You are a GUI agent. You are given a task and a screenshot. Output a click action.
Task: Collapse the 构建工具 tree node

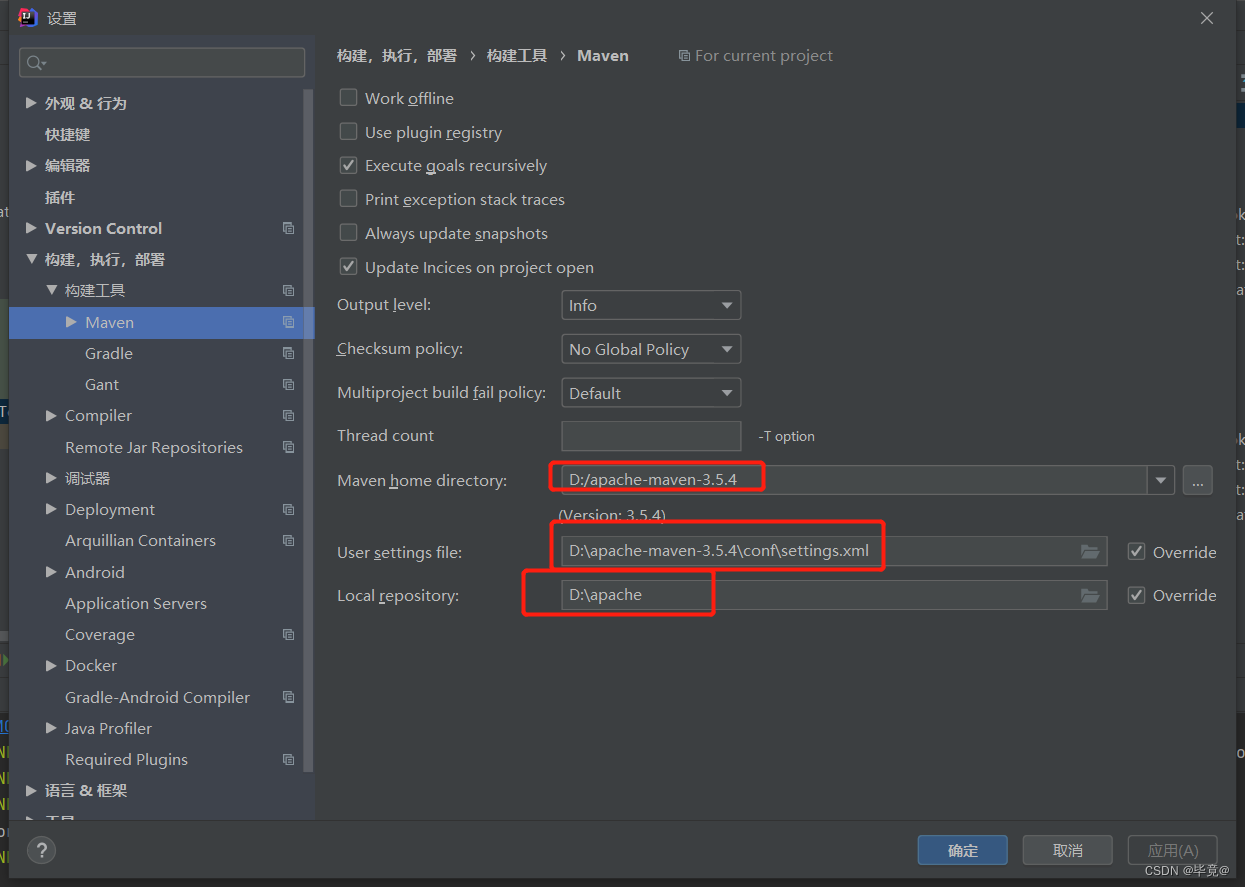click(x=51, y=290)
